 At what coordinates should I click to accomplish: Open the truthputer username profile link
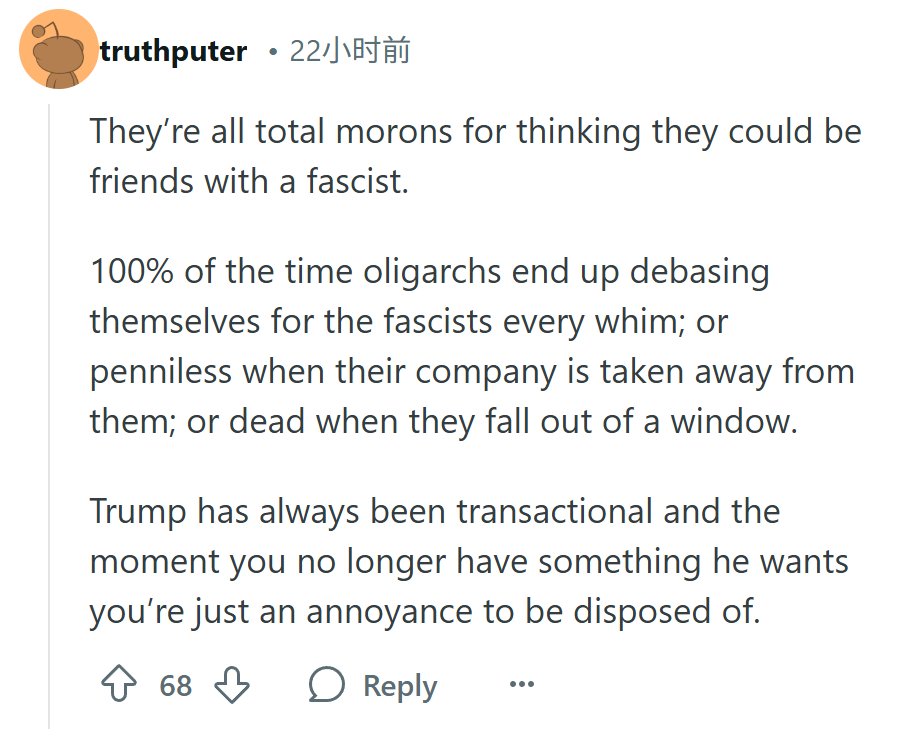click(x=174, y=51)
